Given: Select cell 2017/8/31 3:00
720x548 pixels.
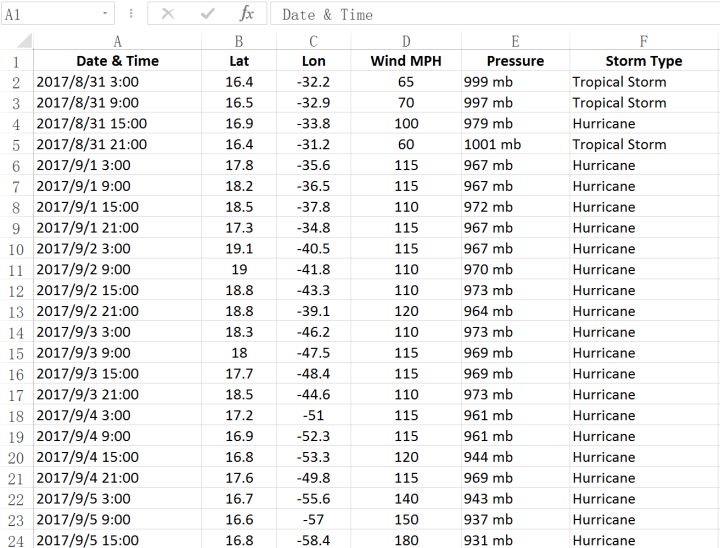Looking at the screenshot, I should [x=118, y=82].
